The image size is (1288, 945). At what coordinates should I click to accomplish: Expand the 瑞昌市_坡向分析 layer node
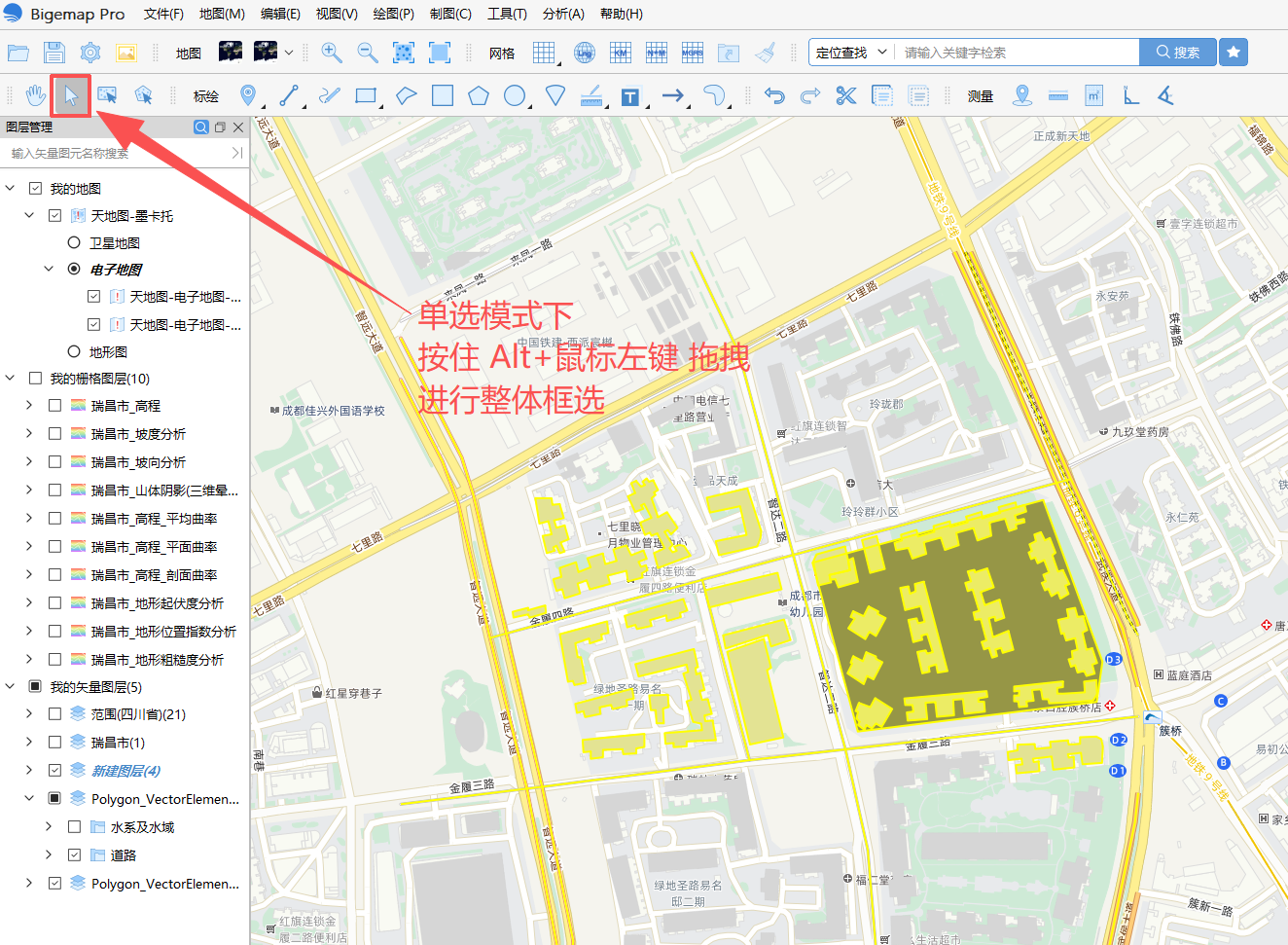click(29, 461)
